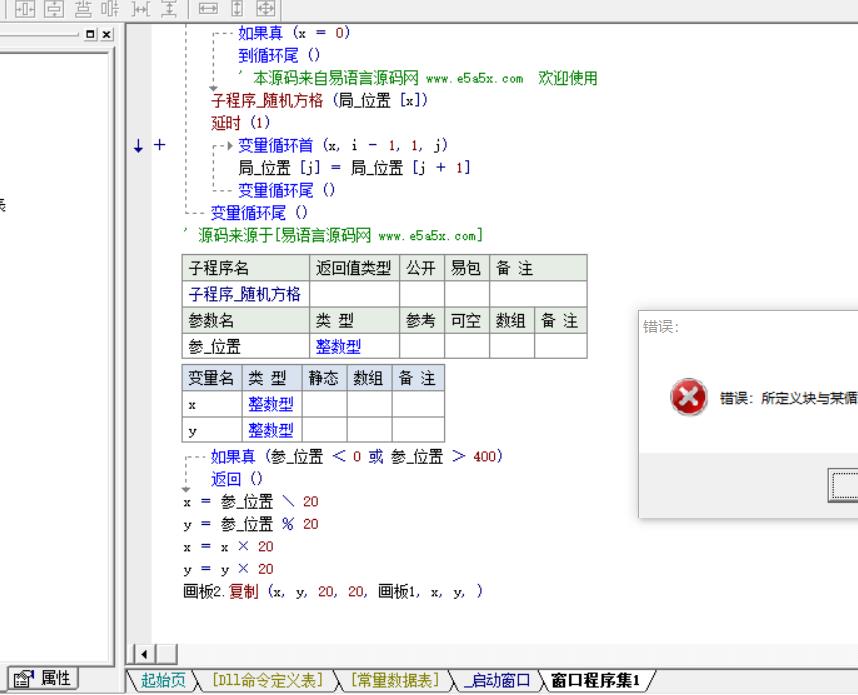This screenshot has width=858, height=695.
Task: Click the outer 变量循环尾 () line
Action: tap(259, 212)
